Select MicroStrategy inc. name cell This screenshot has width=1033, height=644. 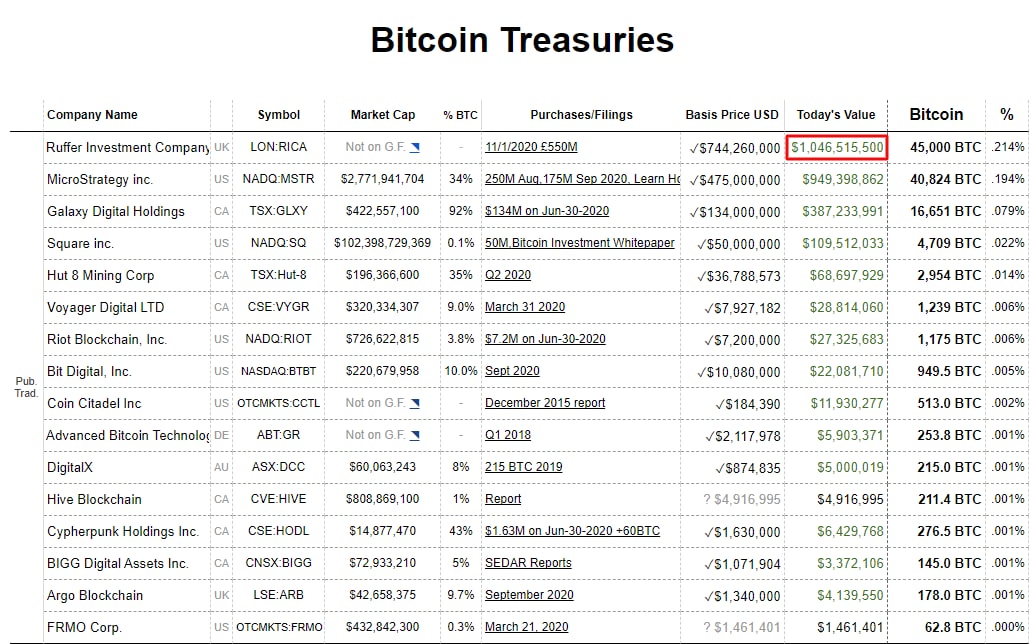point(127,179)
